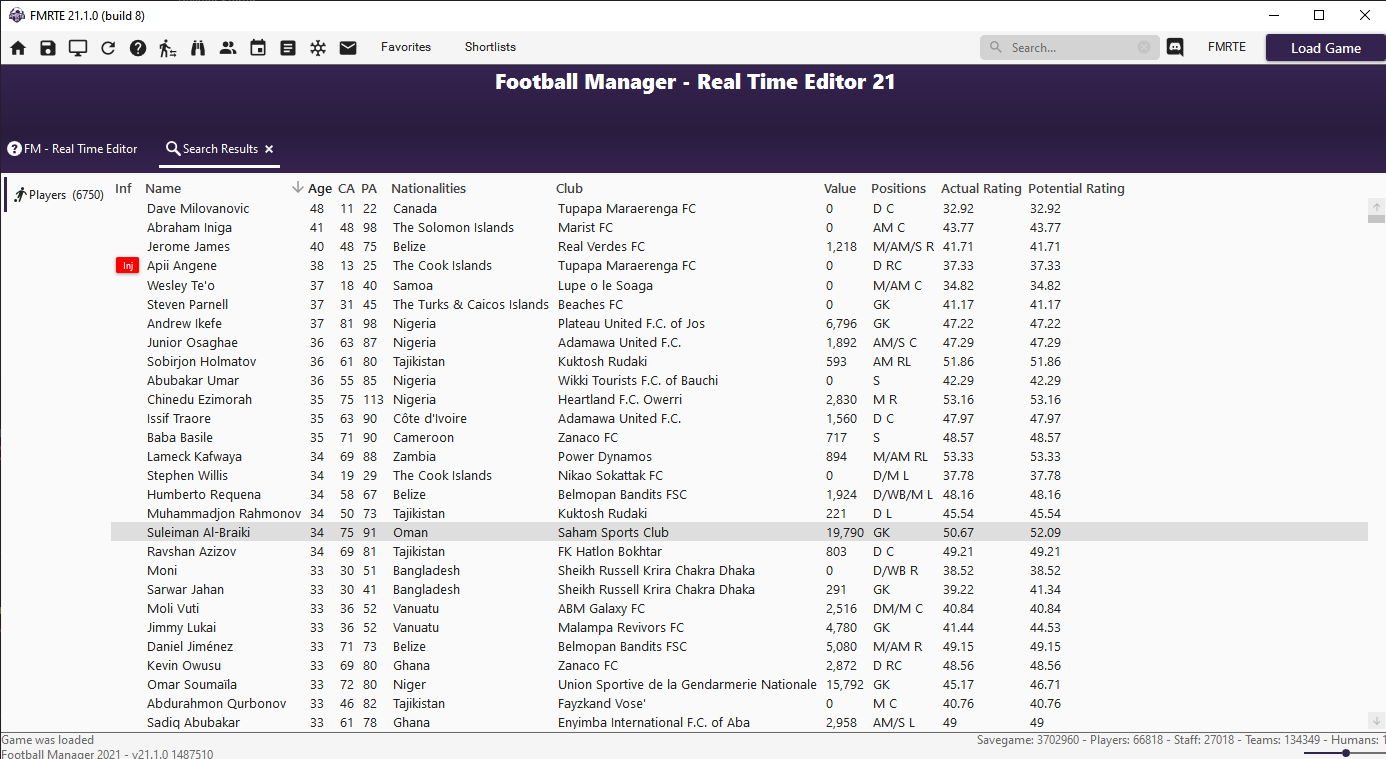Image resolution: width=1386 pixels, height=759 pixels.
Task: Close the Search Results tab
Action: tap(269, 149)
